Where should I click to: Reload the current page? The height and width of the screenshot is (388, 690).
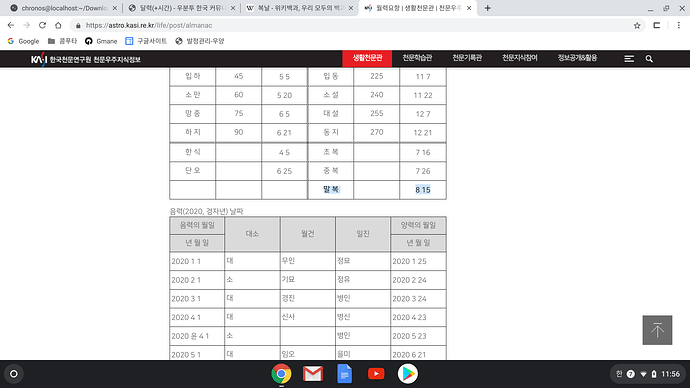pyautogui.click(x=42, y=26)
